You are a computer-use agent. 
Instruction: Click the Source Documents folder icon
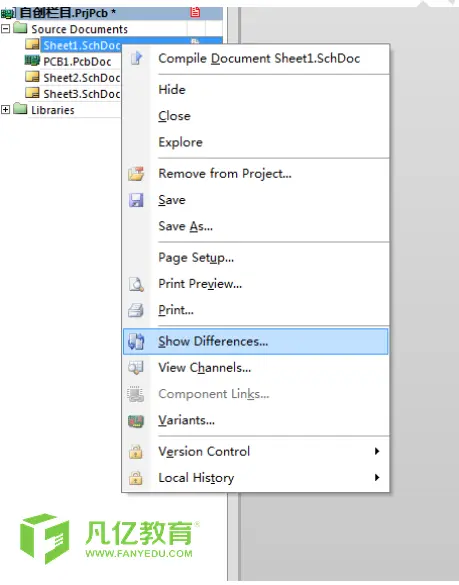20,28
